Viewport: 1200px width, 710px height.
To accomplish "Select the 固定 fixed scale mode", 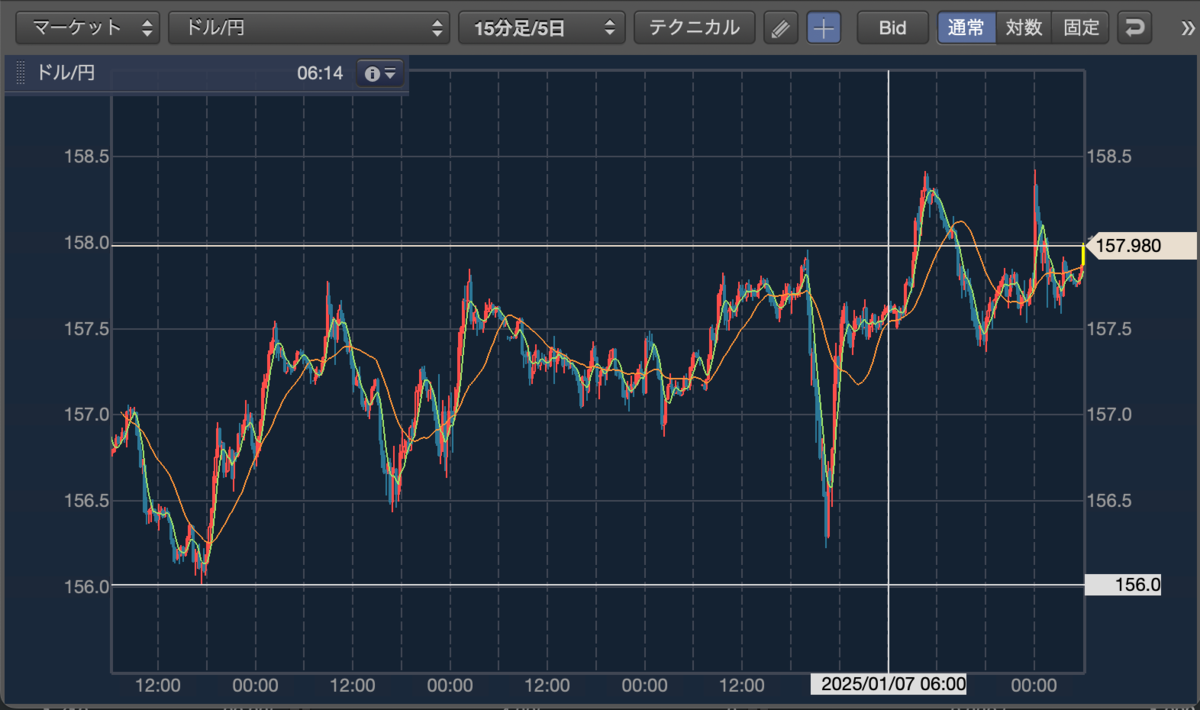I will (1081, 28).
